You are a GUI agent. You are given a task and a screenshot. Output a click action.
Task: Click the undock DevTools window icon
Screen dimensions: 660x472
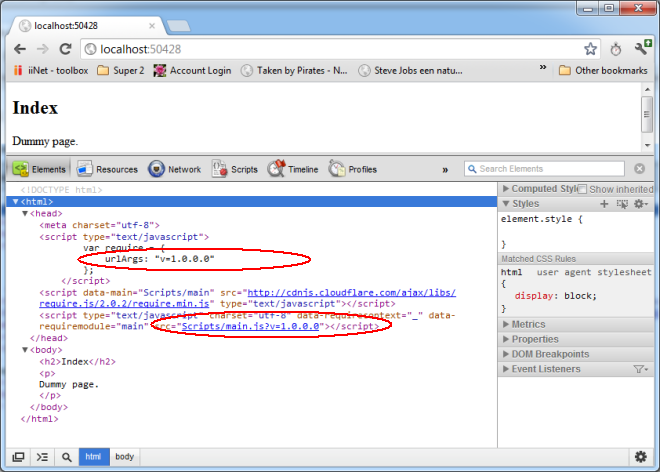tap(18, 457)
